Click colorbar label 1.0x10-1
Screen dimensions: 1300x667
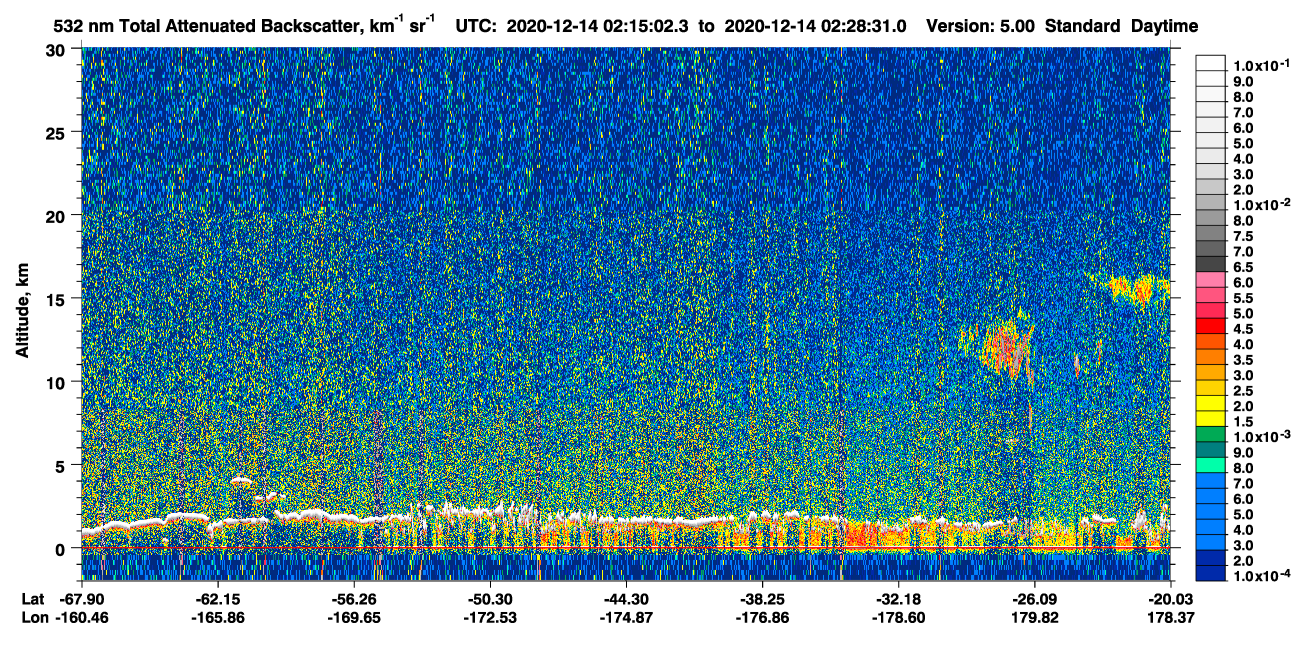1262,63
